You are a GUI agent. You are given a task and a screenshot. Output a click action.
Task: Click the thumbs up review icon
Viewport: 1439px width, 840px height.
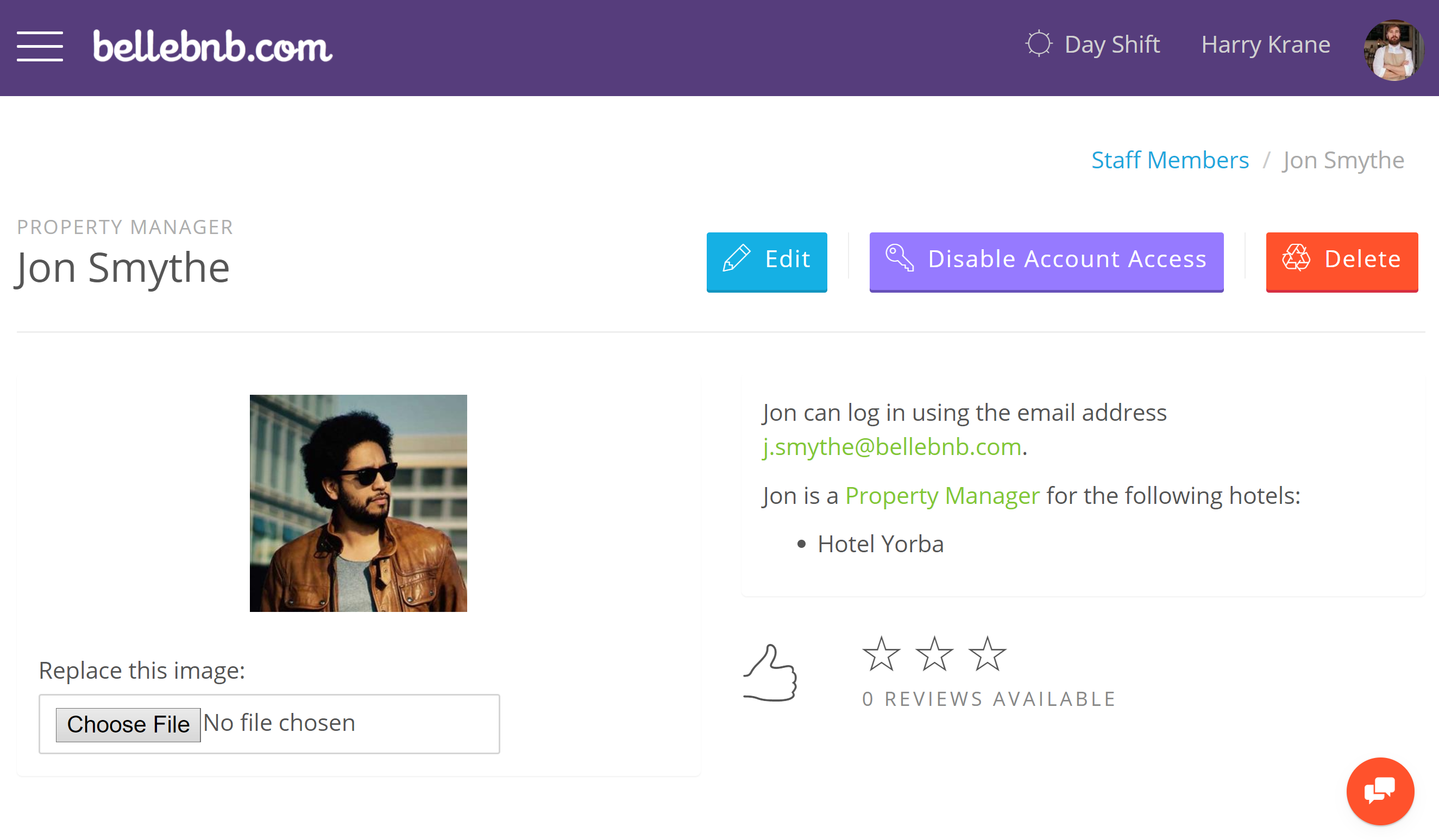(772, 672)
